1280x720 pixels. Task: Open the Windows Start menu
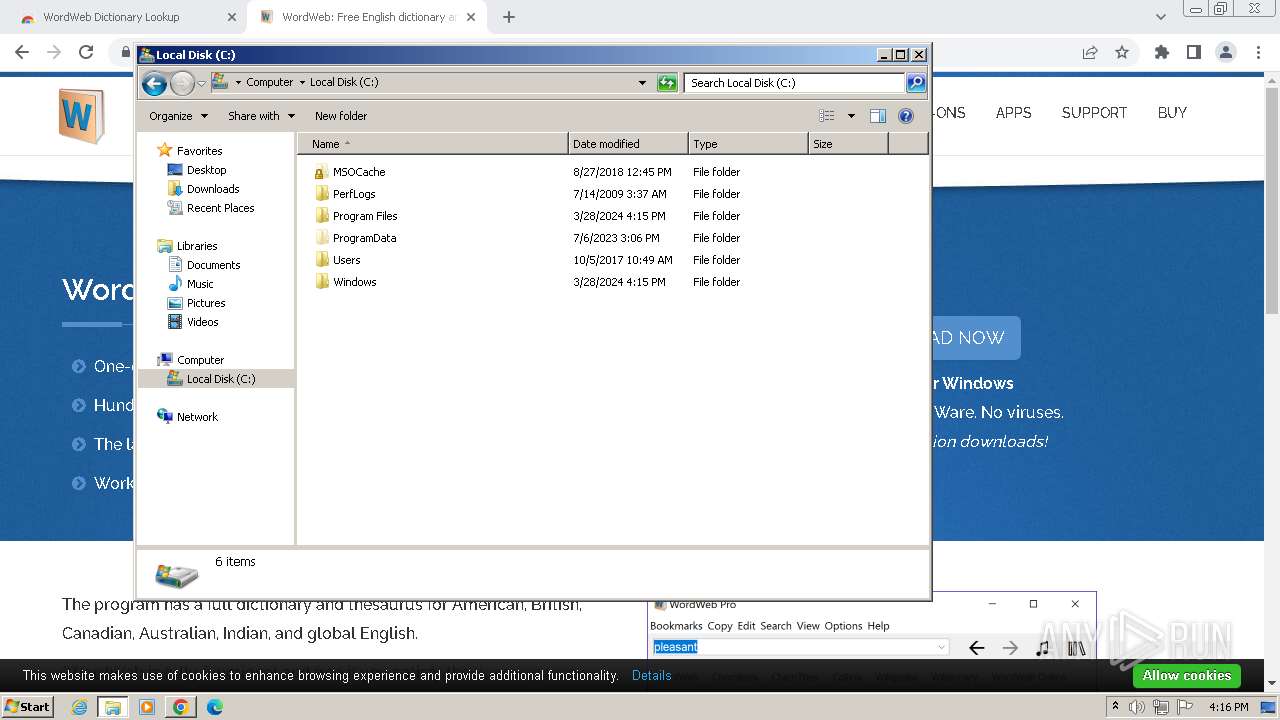pos(28,706)
